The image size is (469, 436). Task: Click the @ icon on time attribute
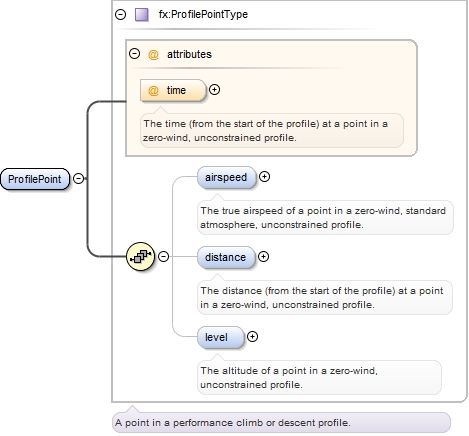coord(153,90)
